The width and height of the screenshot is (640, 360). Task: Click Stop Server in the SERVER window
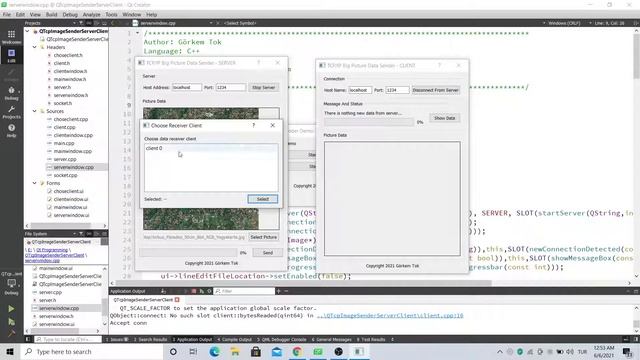(264, 87)
